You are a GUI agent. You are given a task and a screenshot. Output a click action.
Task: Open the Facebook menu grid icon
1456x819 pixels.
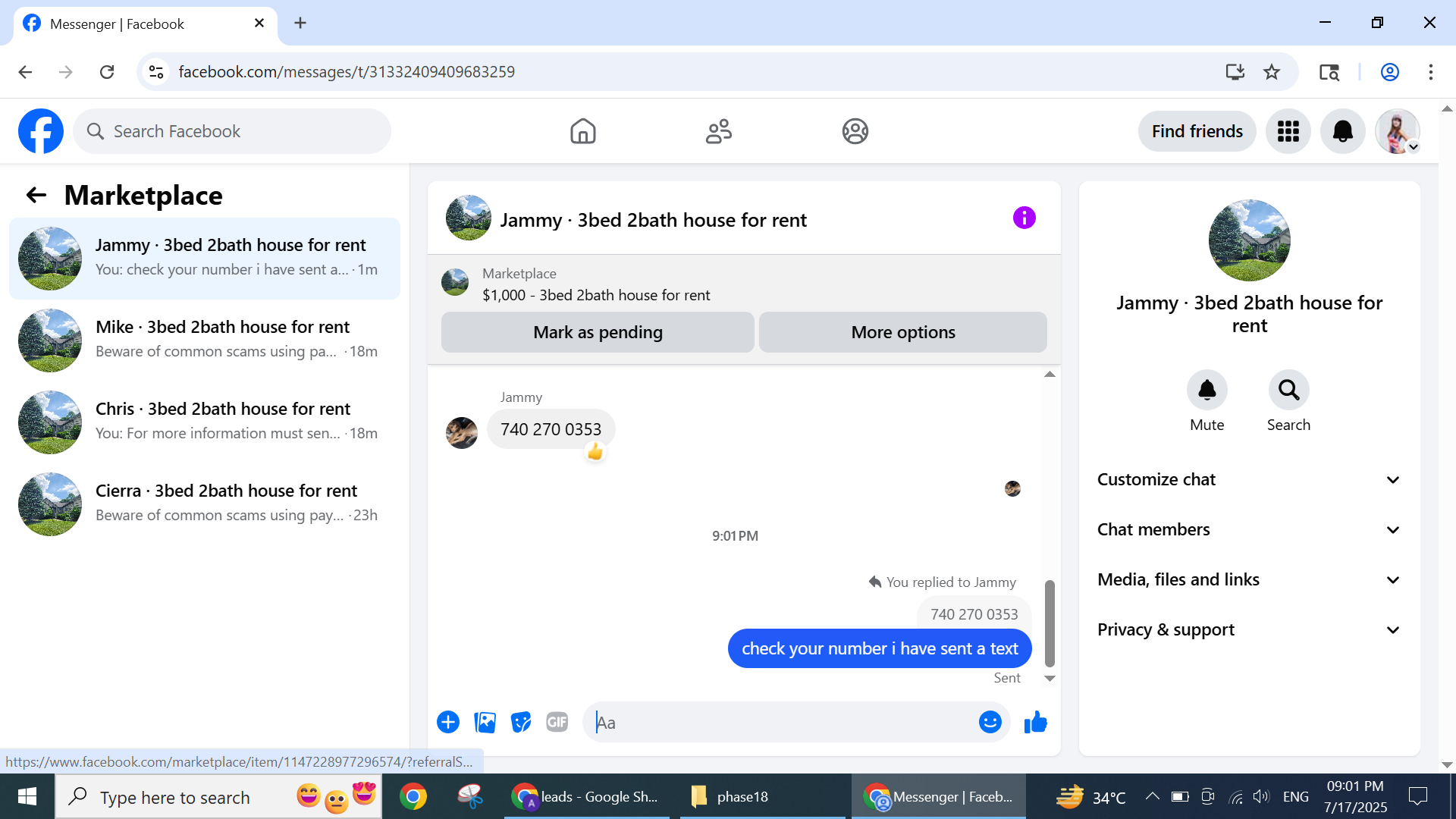tap(1288, 131)
